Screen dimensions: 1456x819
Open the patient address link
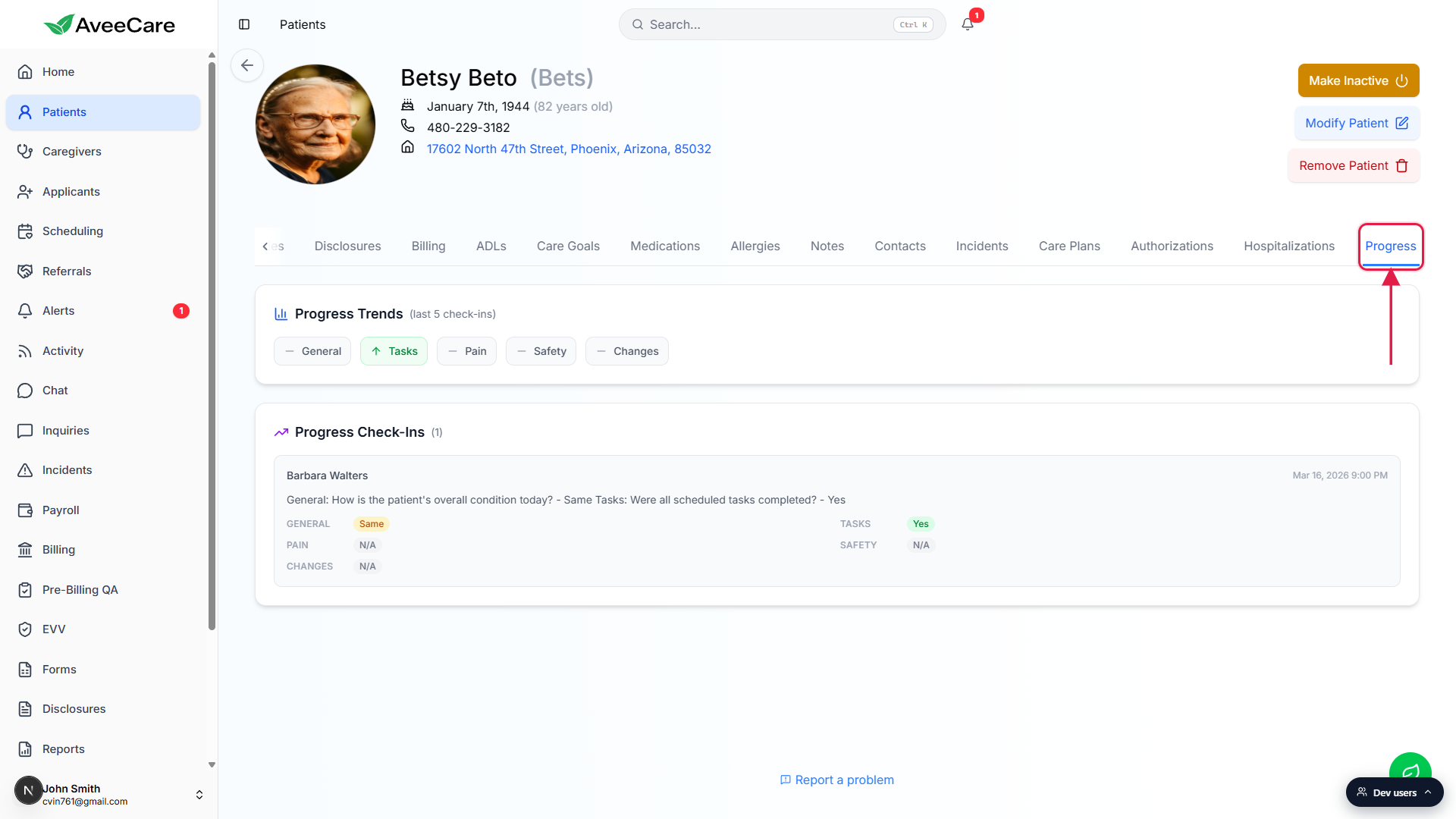click(569, 149)
